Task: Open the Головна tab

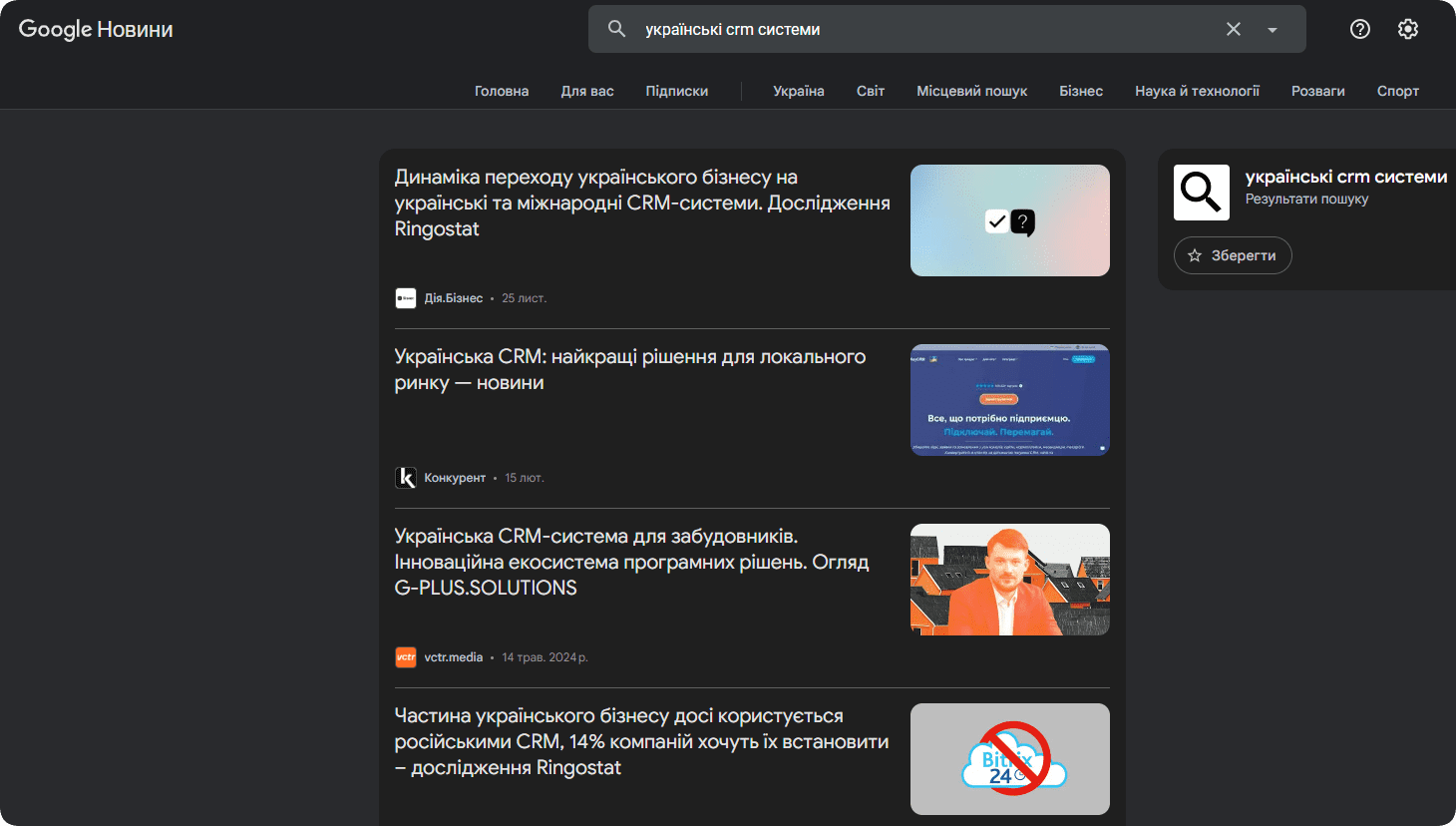Action: tap(502, 91)
